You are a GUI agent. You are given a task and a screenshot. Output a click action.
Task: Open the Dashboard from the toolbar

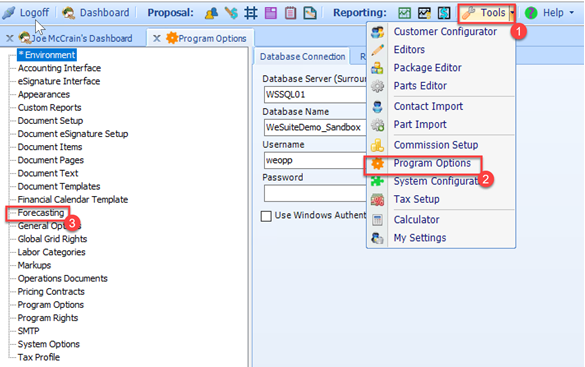[x=96, y=13]
